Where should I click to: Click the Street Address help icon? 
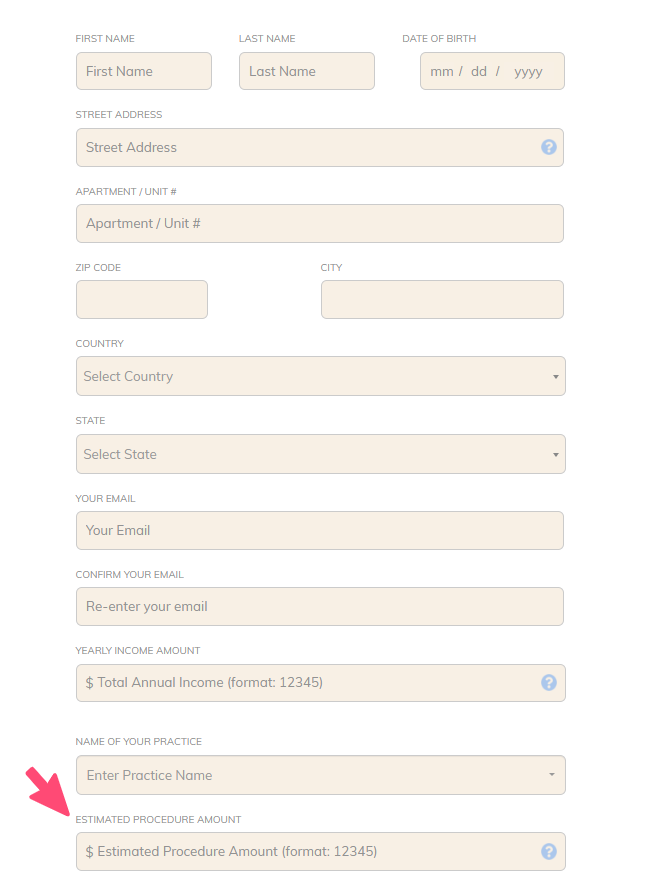[x=549, y=147]
